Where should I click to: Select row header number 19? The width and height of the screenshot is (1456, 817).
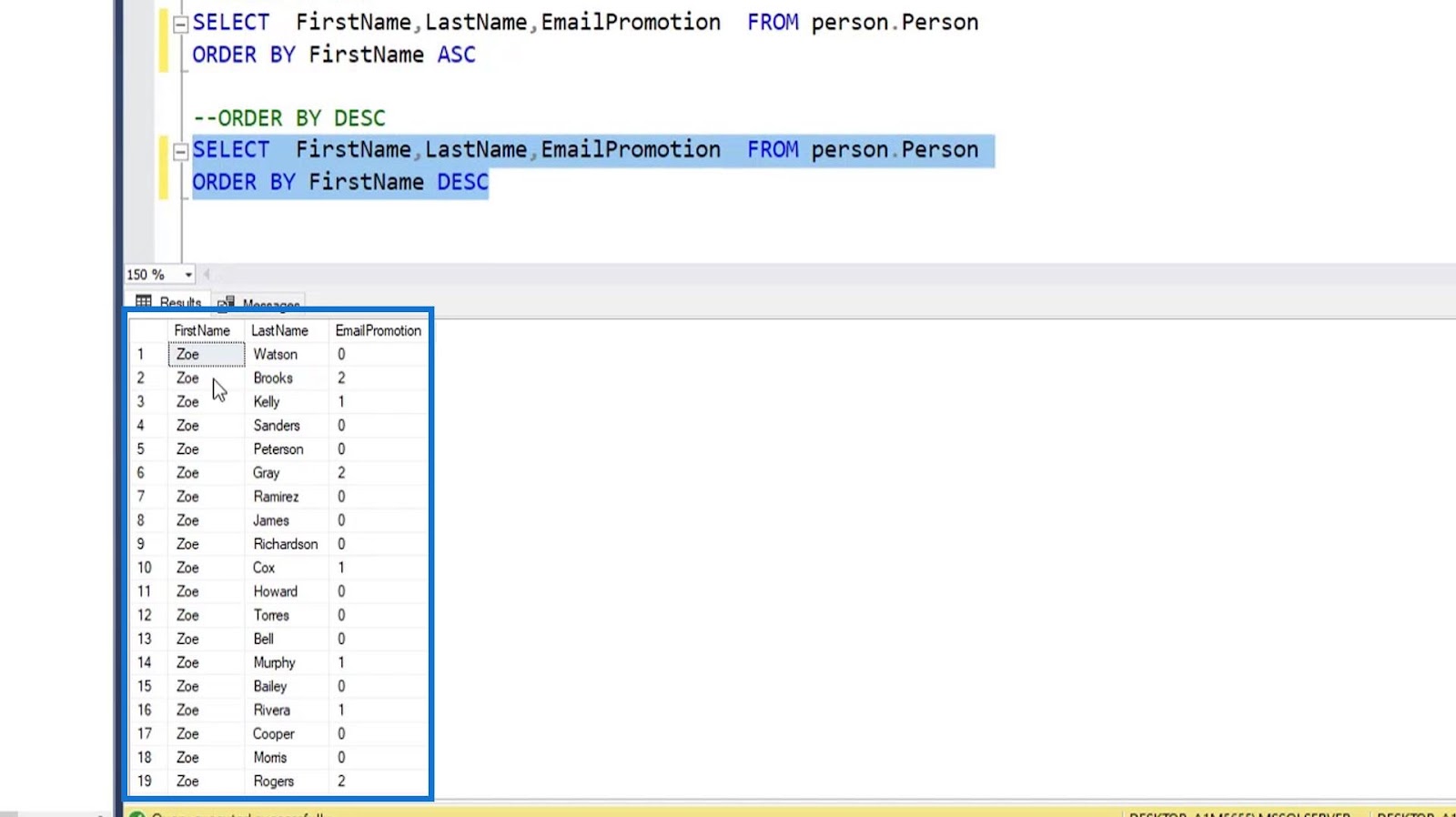147,781
